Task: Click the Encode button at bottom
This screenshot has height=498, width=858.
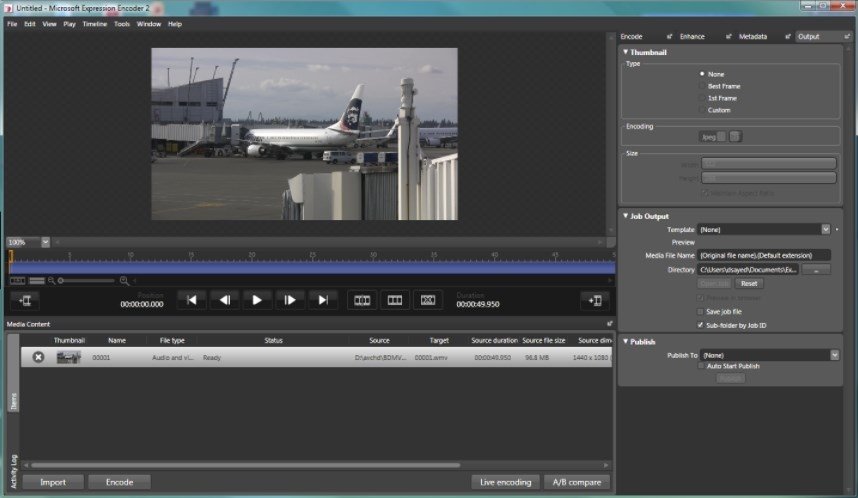Action: click(119, 482)
